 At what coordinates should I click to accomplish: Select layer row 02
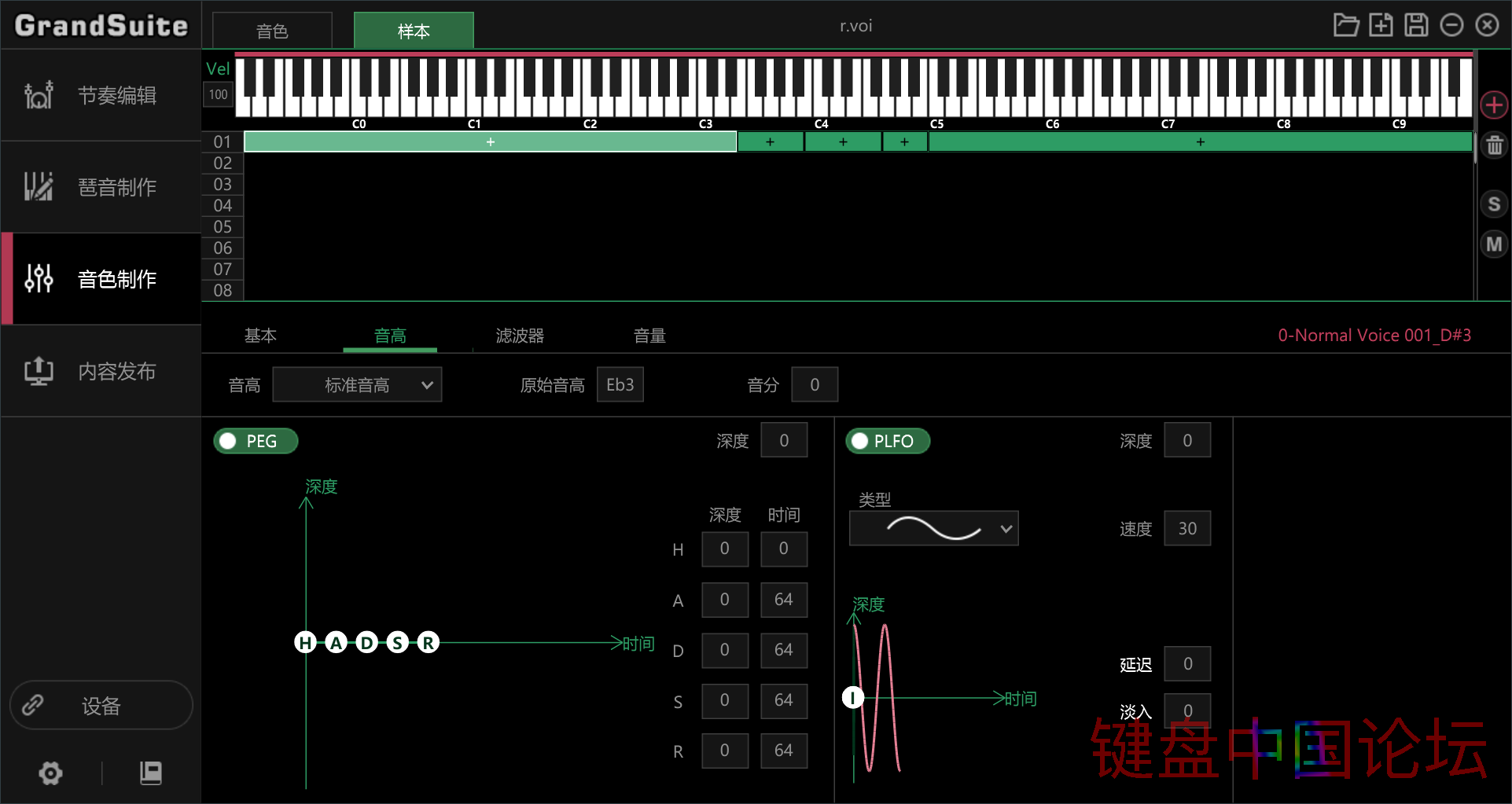(223, 163)
